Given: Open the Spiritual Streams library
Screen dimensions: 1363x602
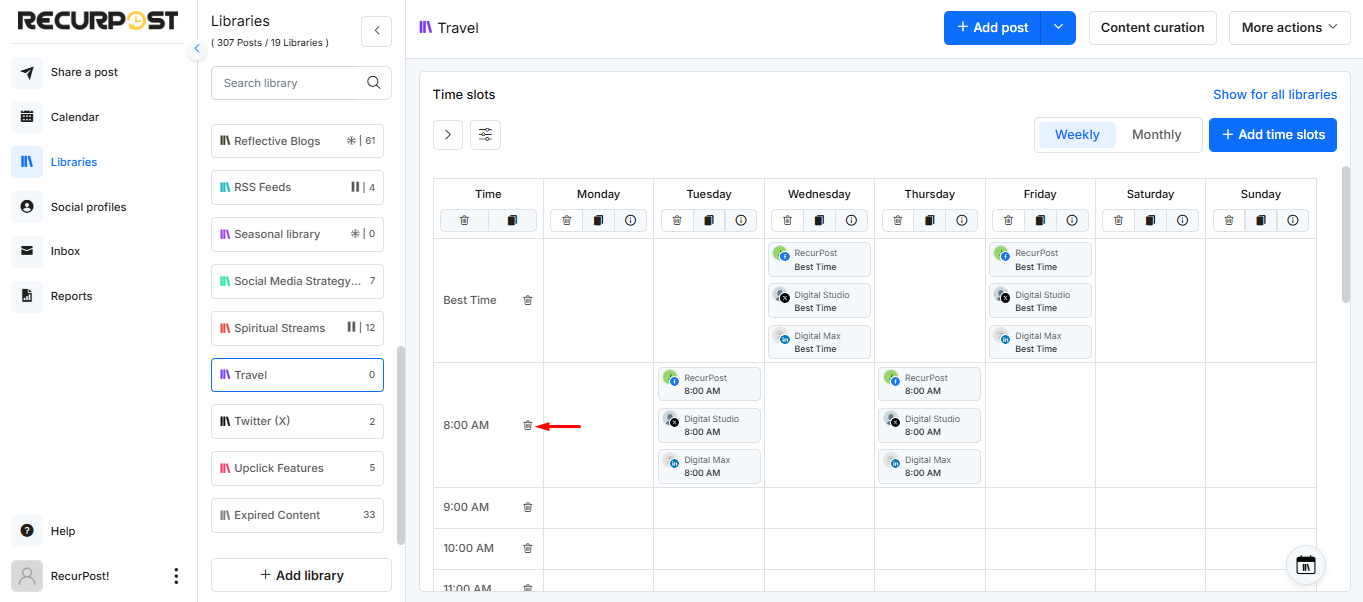Looking at the screenshot, I should point(297,328).
